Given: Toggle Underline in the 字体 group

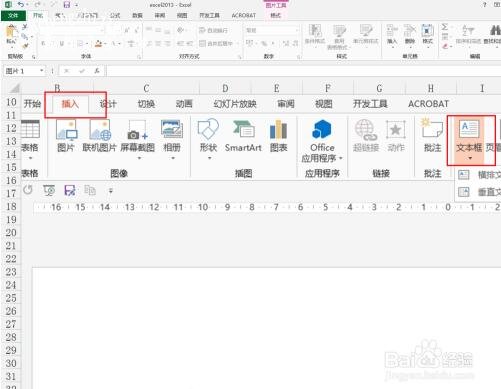Looking at the screenshot, I should [x=61, y=44].
